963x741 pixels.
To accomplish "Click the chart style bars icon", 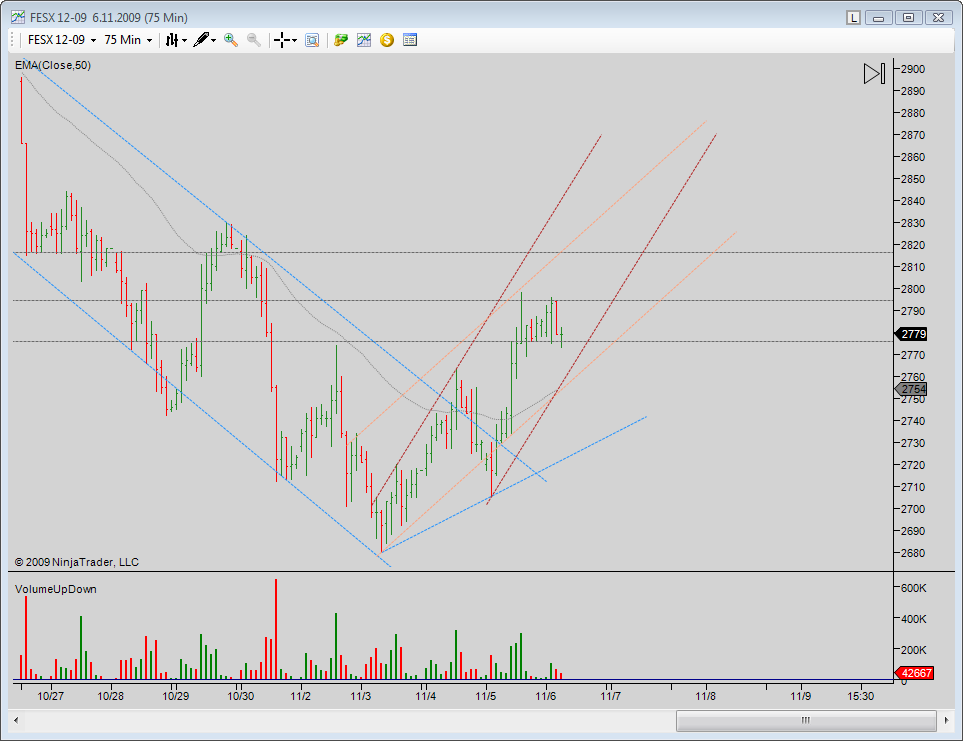I will pyautogui.click(x=172, y=40).
